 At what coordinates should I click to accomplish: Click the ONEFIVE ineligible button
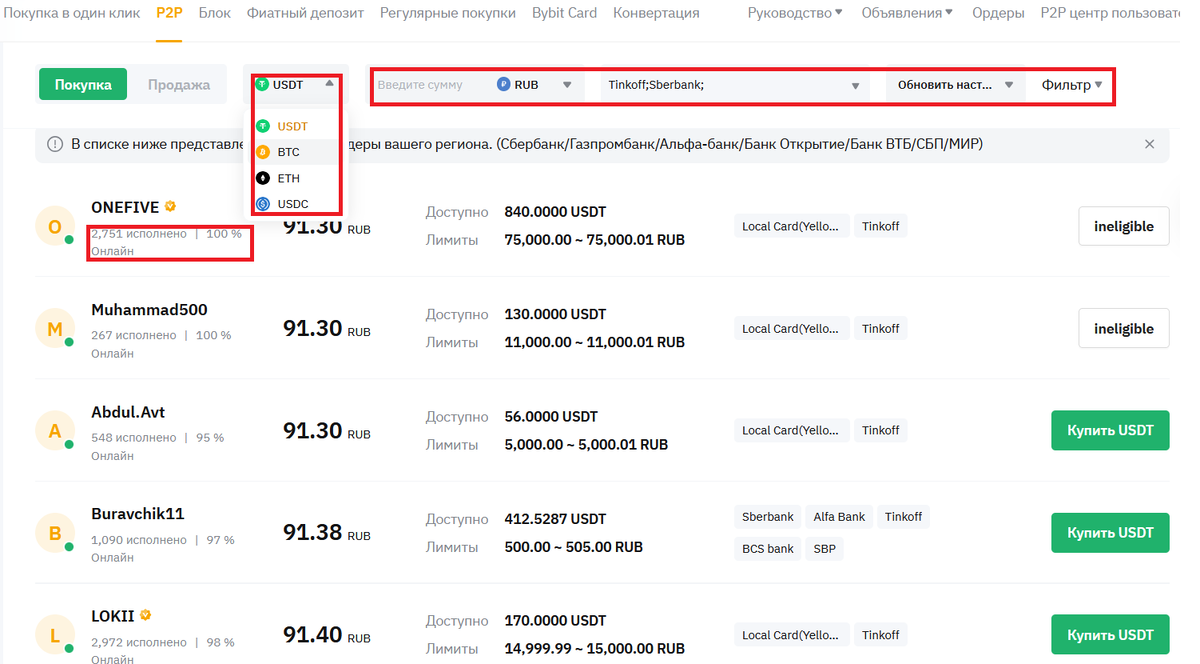(1124, 226)
